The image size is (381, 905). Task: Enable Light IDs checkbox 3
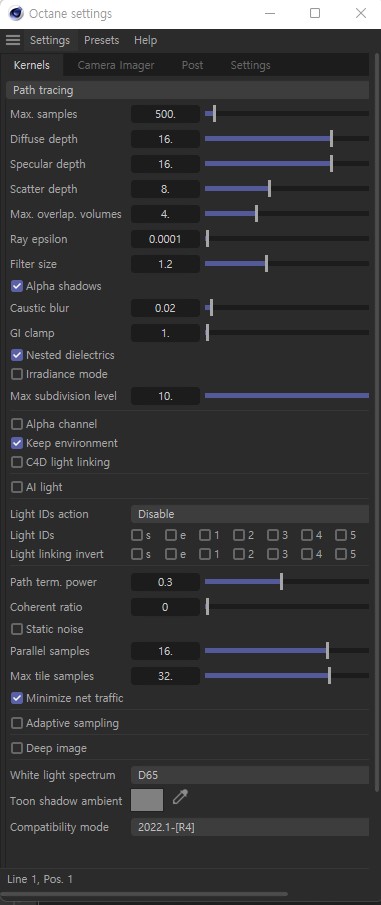click(x=272, y=535)
